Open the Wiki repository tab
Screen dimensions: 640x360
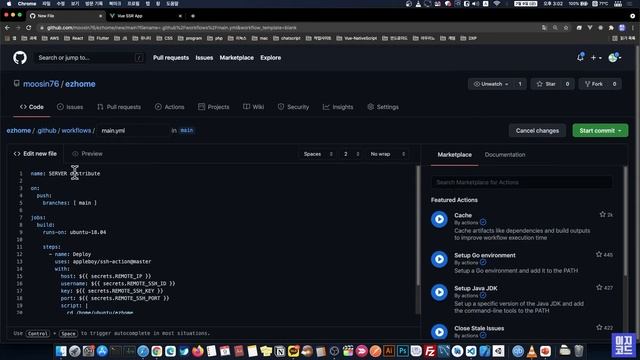point(253,107)
